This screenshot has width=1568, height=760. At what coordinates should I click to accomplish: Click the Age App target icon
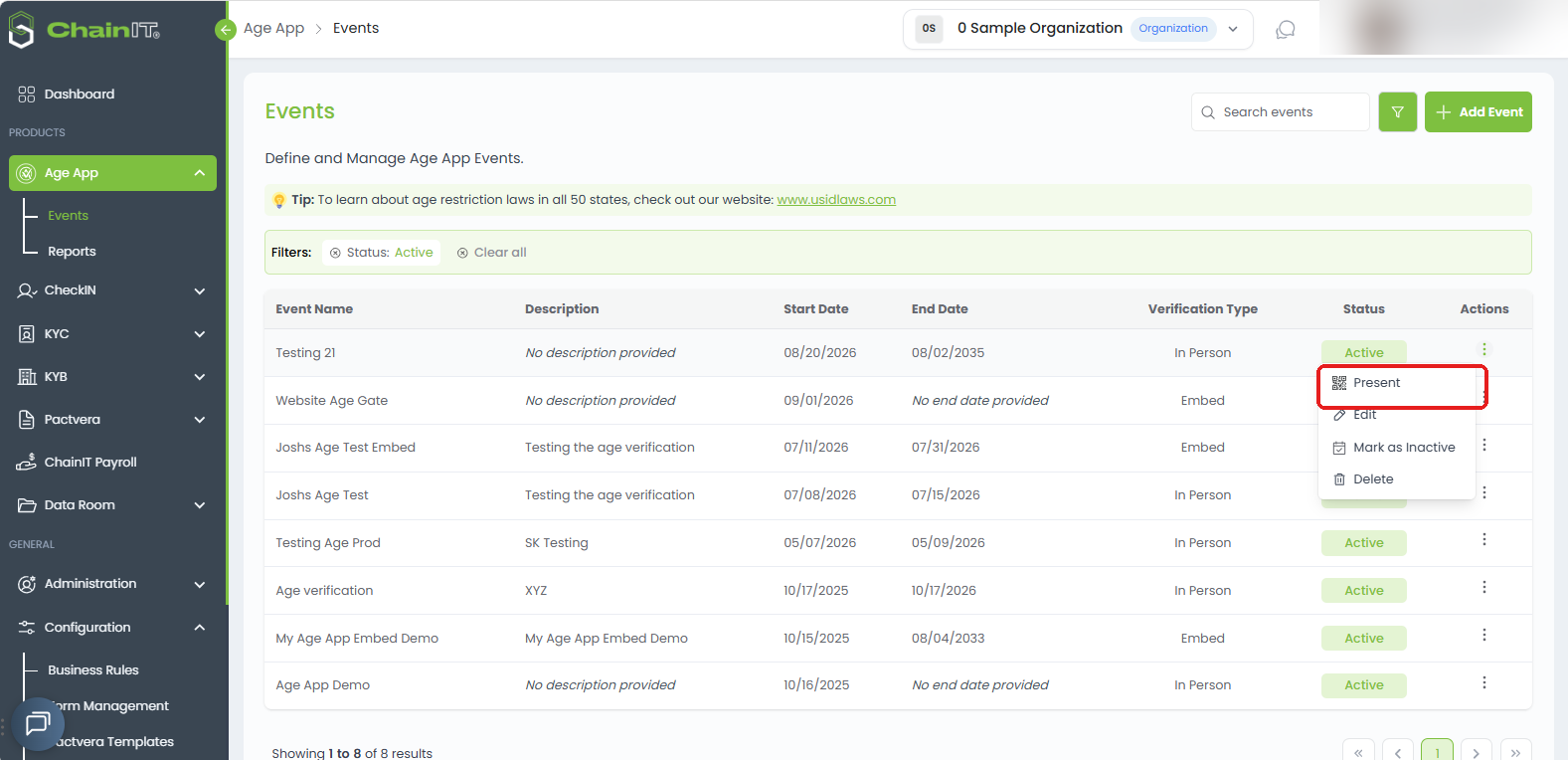point(27,173)
